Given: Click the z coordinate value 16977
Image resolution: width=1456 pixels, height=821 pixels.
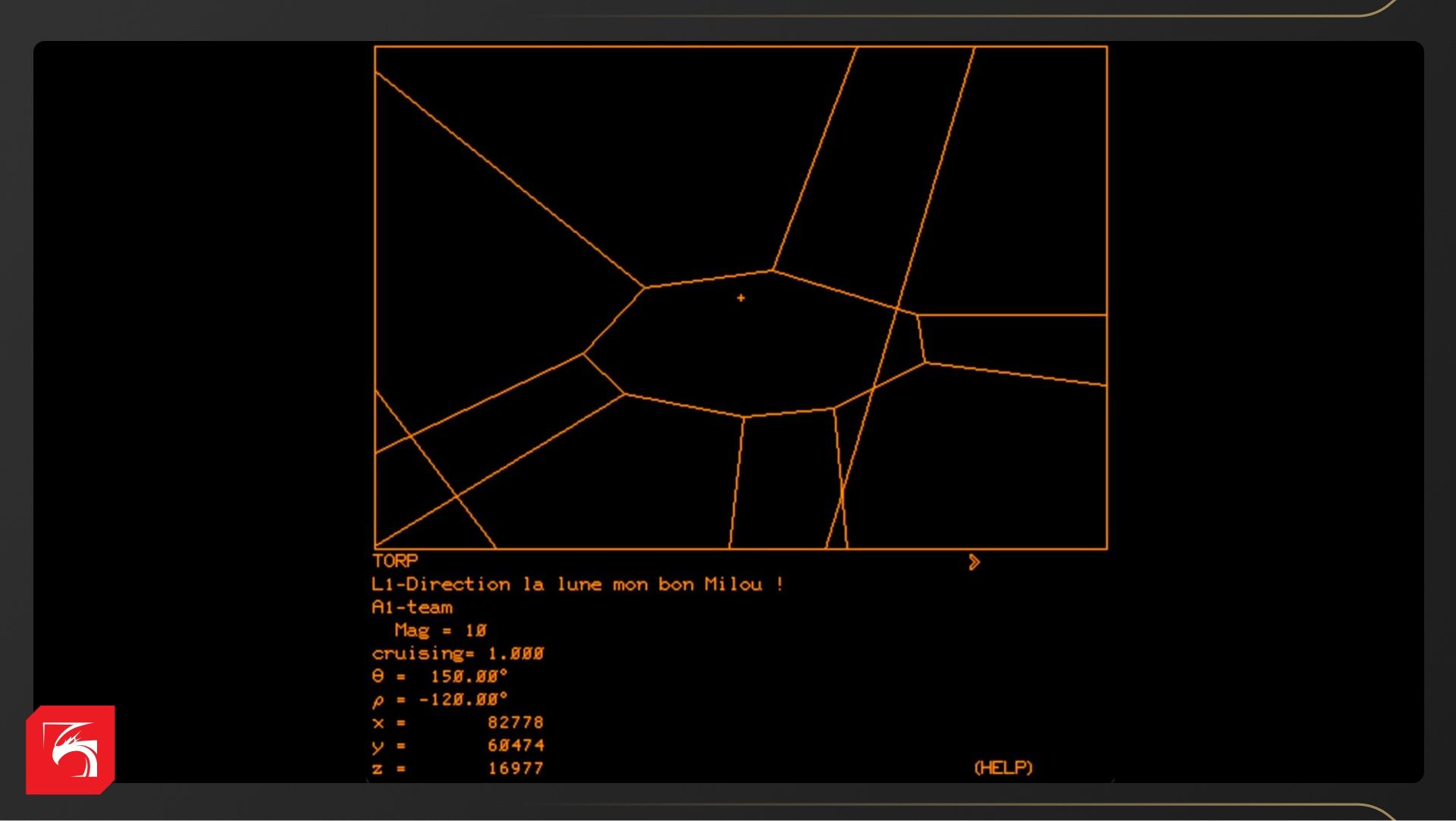Looking at the screenshot, I should pyautogui.click(x=516, y=768).
